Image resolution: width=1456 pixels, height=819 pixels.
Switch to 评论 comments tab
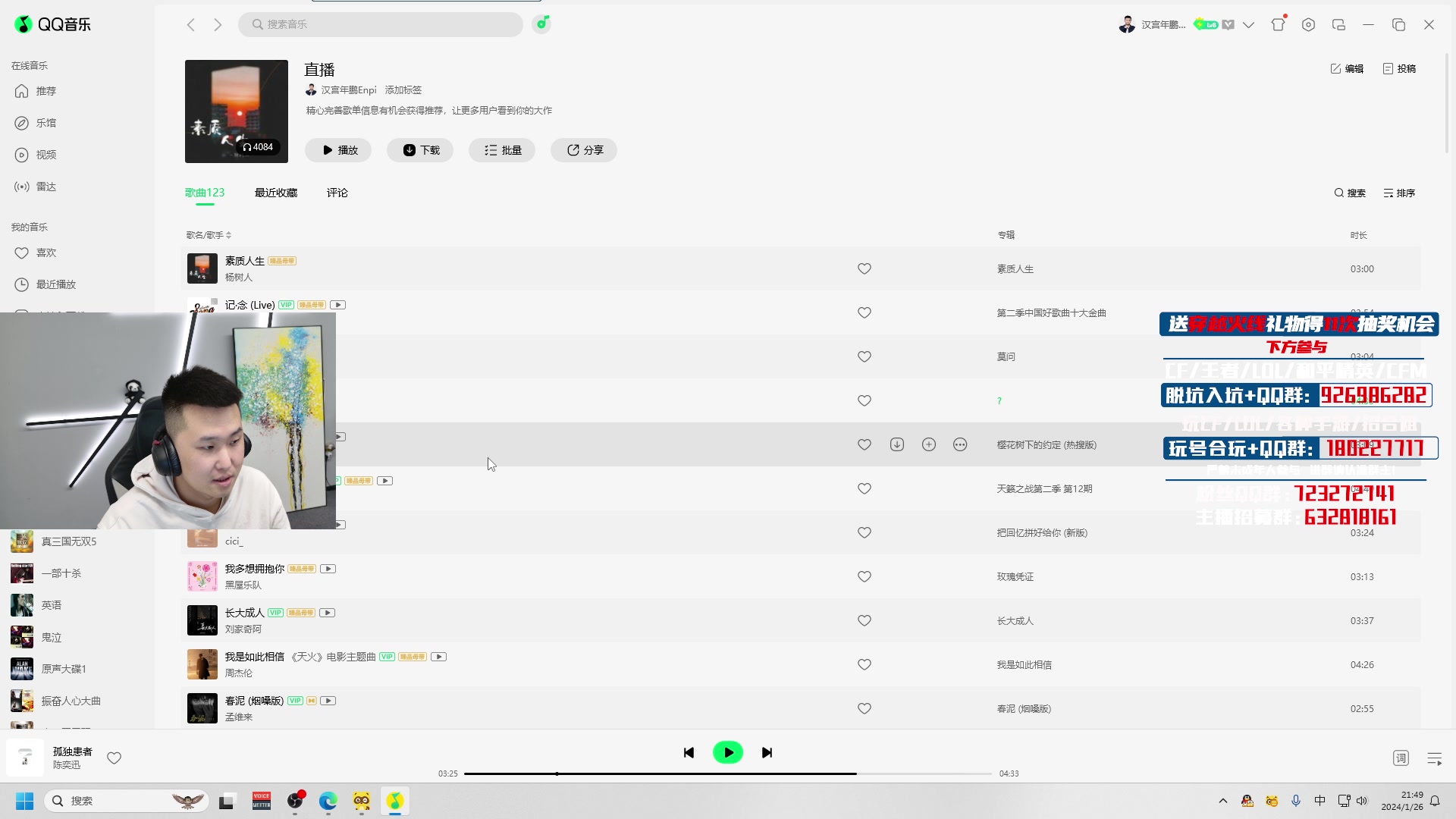pyautogui.click(x=337, y=193)
